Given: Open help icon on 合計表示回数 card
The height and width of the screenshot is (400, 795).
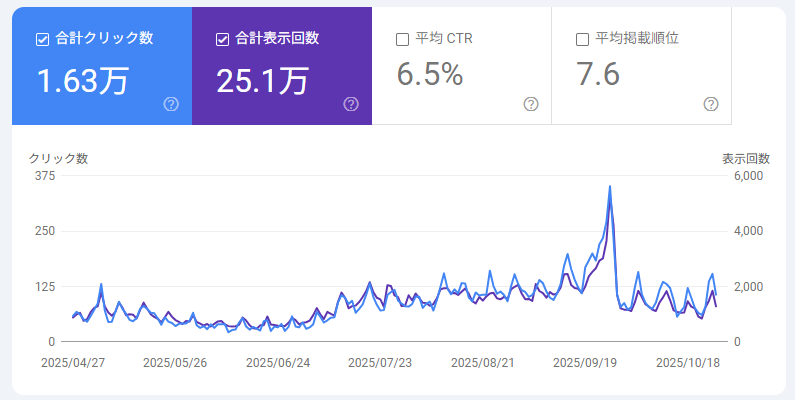Looking at the screenshot, I should [351, 104].
